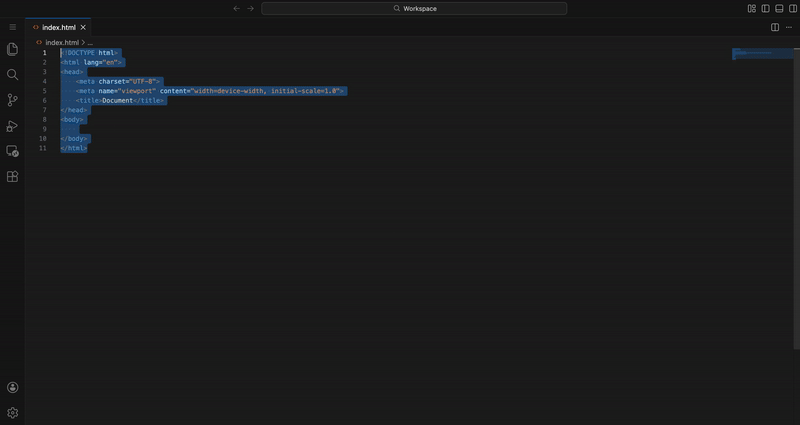
Task: Toggle the bottom panel
Action: coord(779,8)
